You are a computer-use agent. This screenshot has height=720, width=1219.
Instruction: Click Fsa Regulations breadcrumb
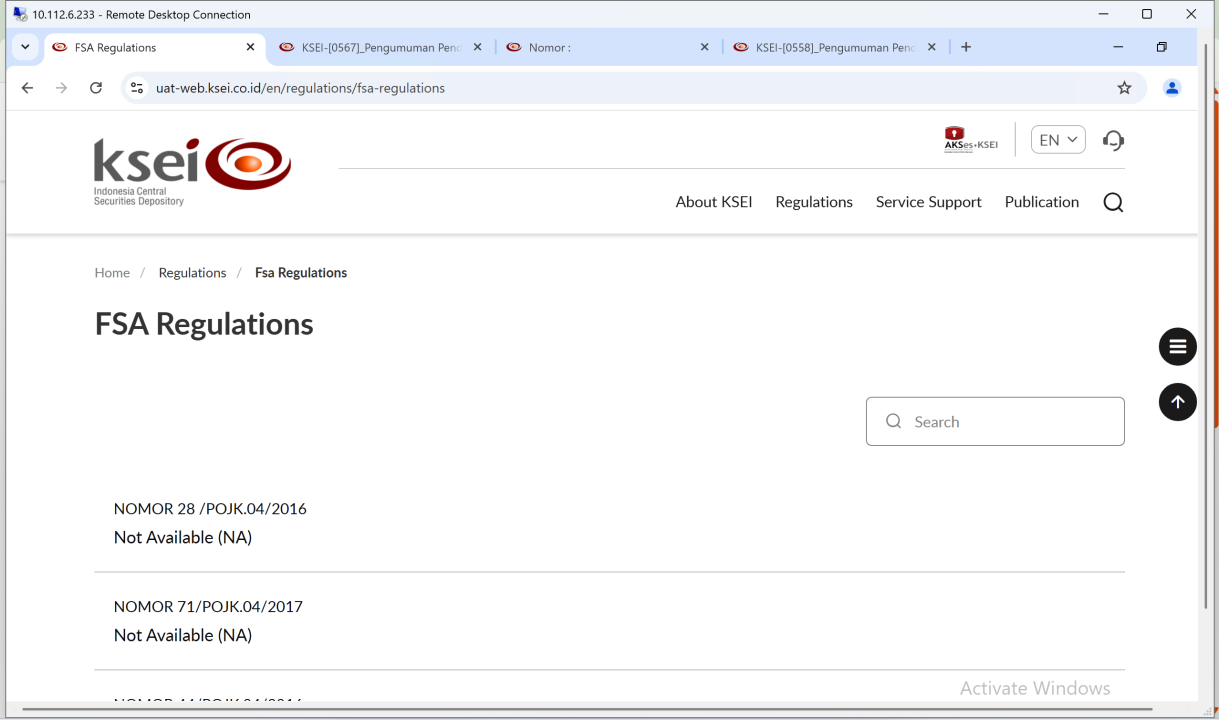coord(301,273)
